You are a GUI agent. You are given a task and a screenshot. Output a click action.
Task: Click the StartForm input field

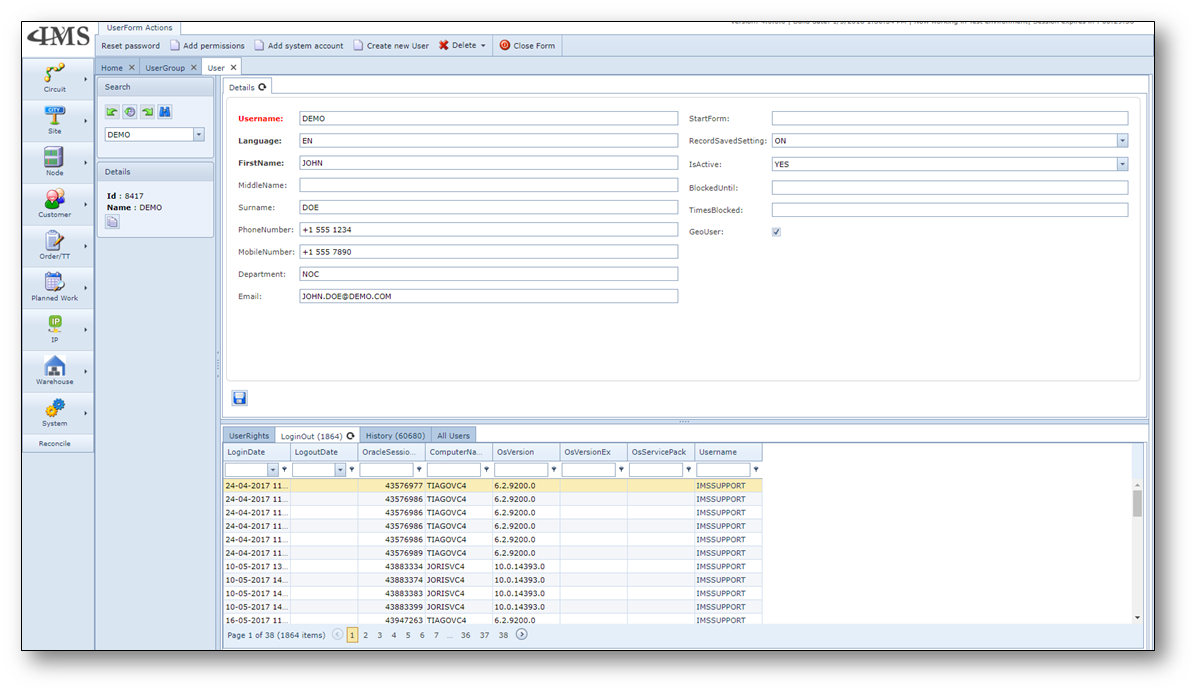950,118
